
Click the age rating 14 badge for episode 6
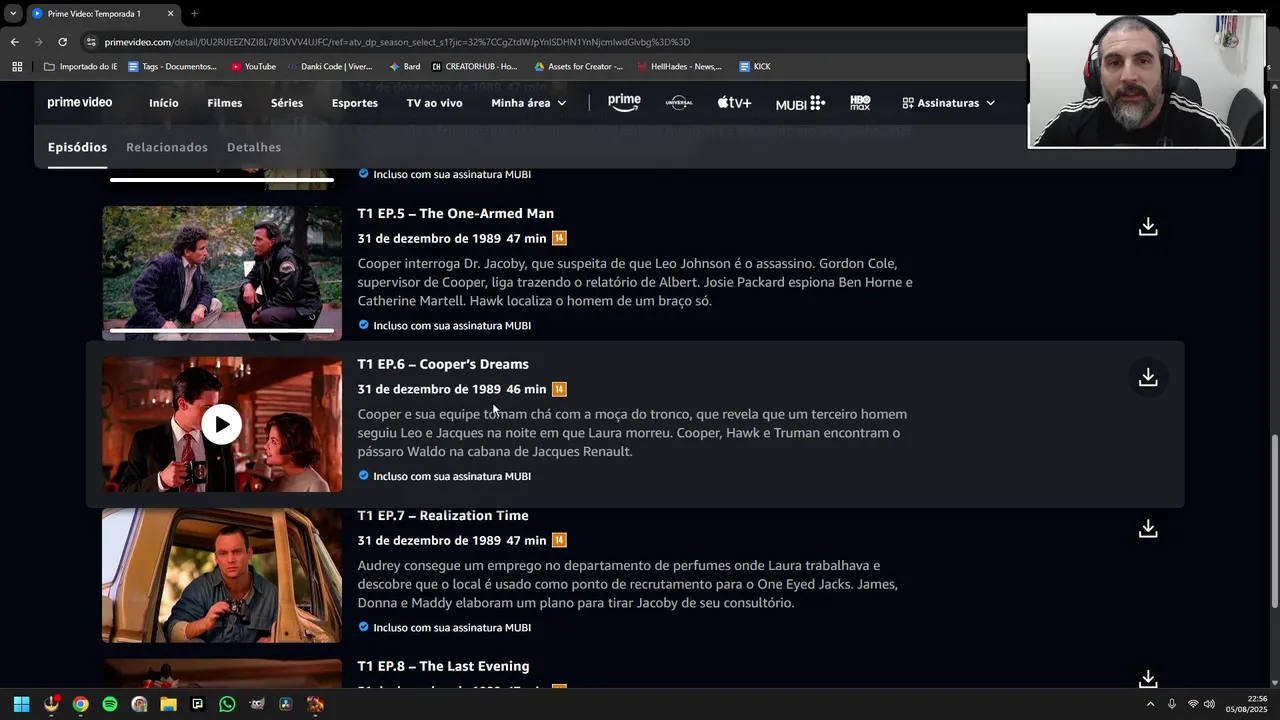(559, 389)
